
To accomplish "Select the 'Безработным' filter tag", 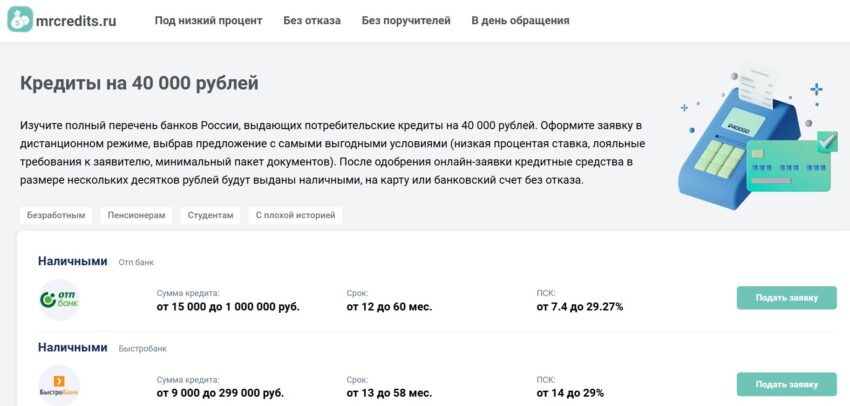I will 56,215.
